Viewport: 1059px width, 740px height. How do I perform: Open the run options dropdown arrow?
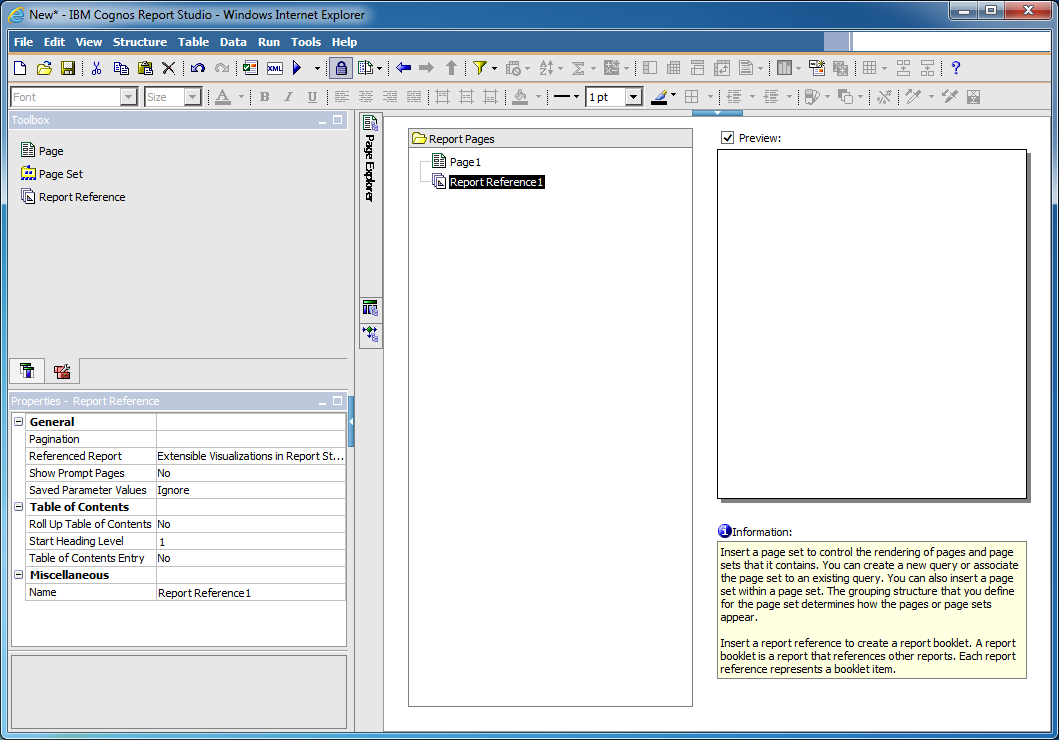317,68
